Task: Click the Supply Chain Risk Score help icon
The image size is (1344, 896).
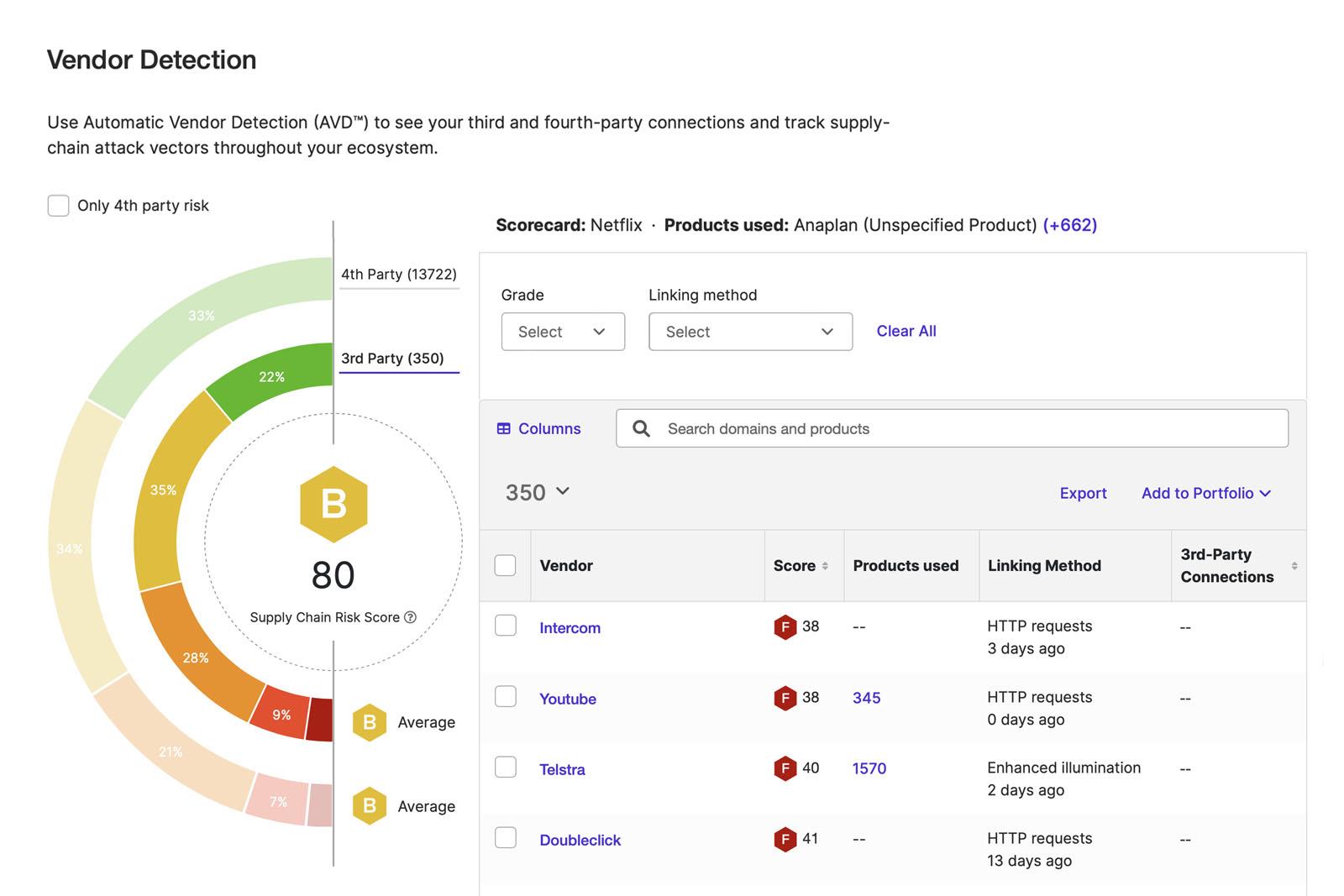Action: click(x=410, y=617)
